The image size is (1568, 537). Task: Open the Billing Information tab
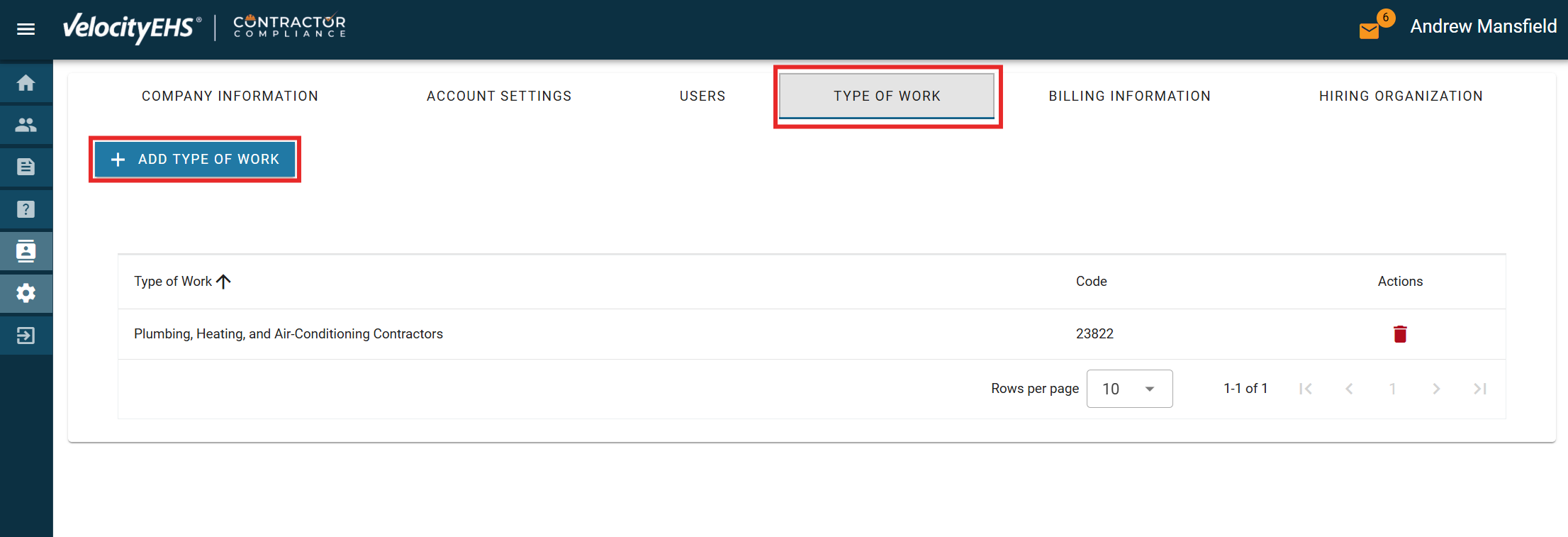(1129, 96)
